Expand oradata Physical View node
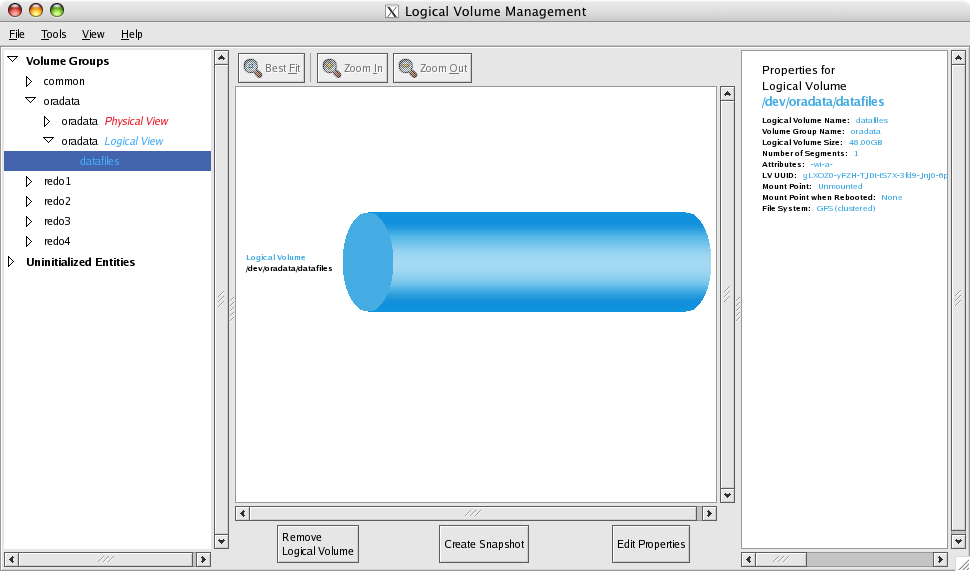Image resolution: width=970 pixels, height=571 pixels. [47, 121]
